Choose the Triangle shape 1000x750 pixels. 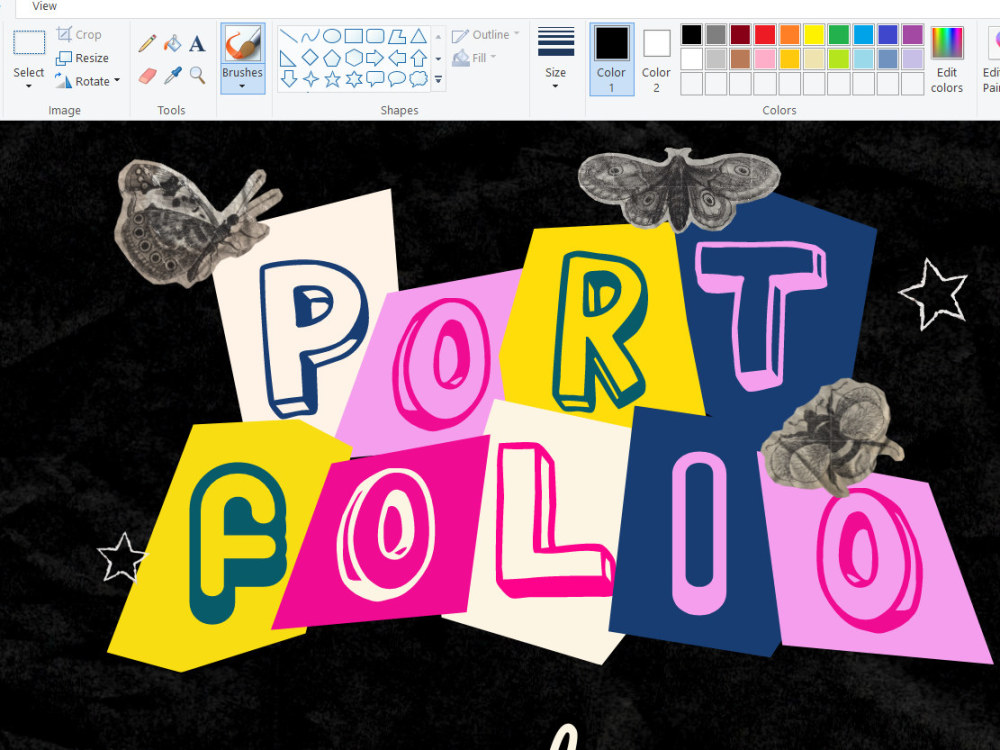coord(418,36)
